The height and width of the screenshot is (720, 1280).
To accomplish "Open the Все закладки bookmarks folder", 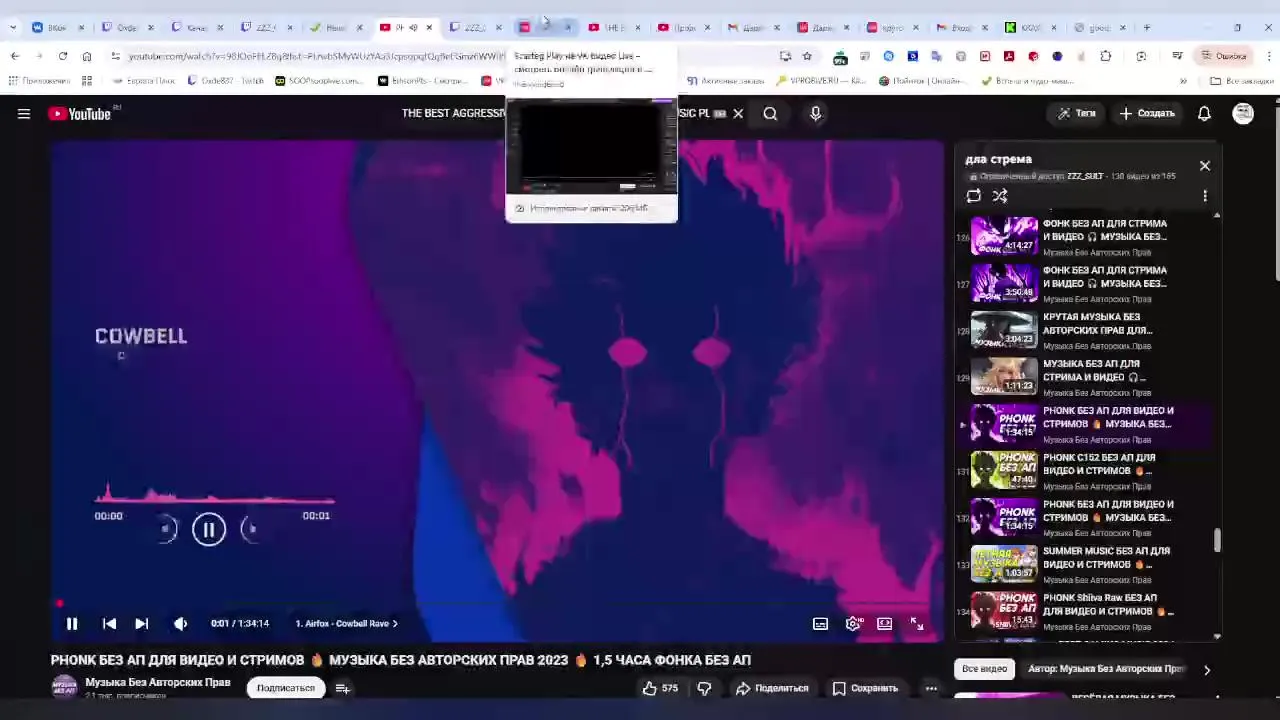I will (x=1241, y=81).
